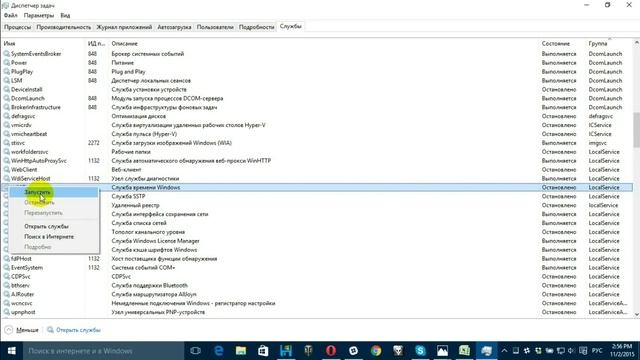640x360 pixels.
Task: Choose Поиск в Интернете in context menu
Action: click(54, 236)
